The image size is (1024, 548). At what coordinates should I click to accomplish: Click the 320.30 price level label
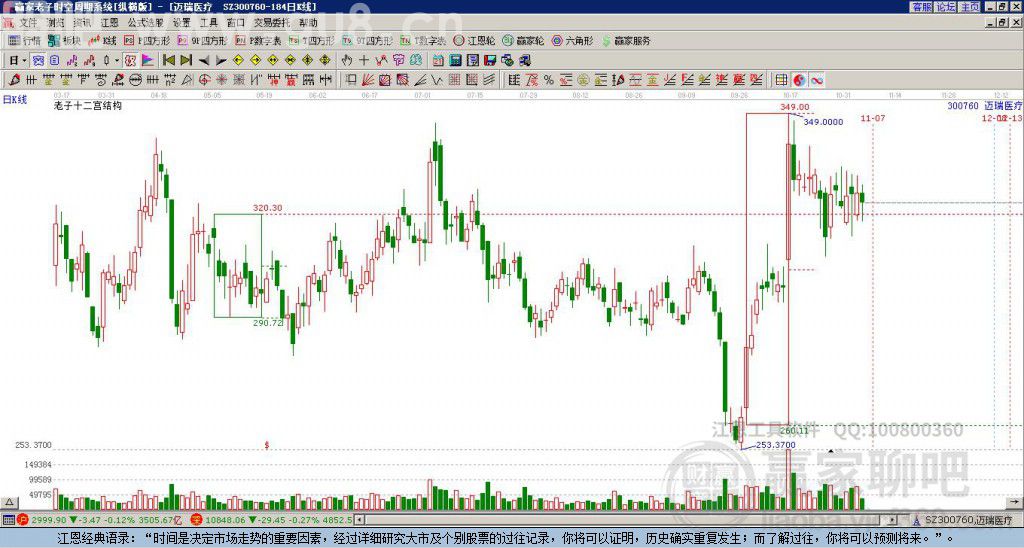click(x=268, y=208)
